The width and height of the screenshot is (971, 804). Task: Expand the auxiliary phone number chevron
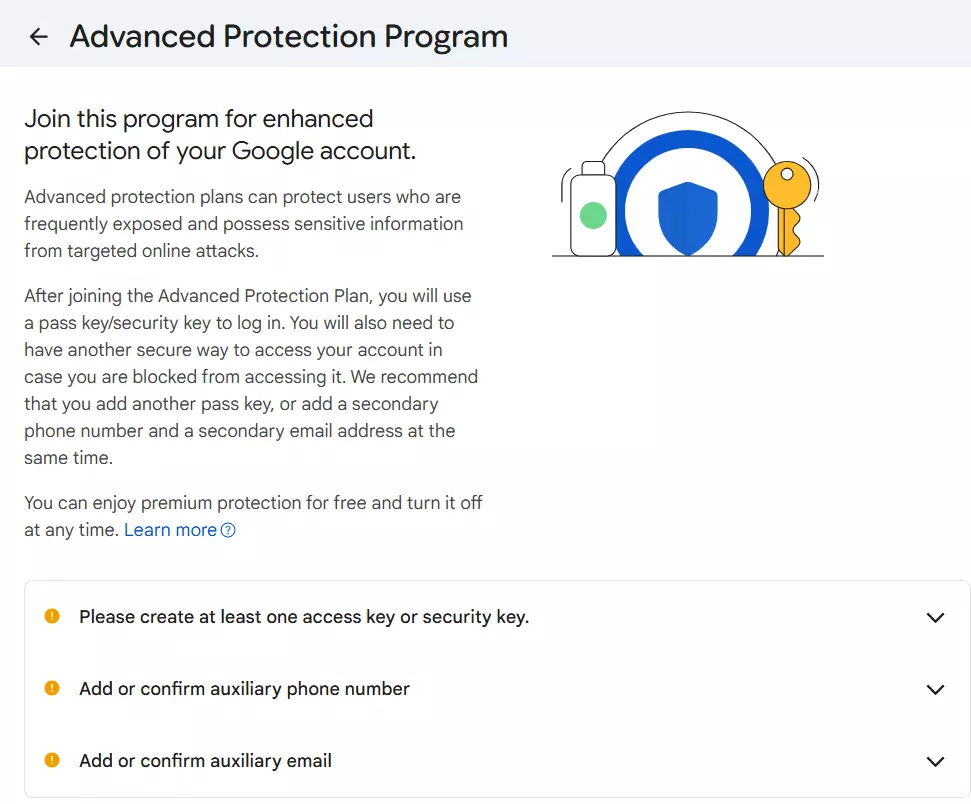click(935, 689)
